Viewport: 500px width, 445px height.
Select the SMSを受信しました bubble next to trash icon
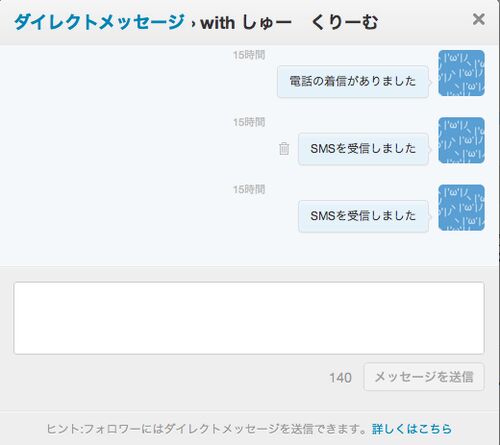pos(363,149)
